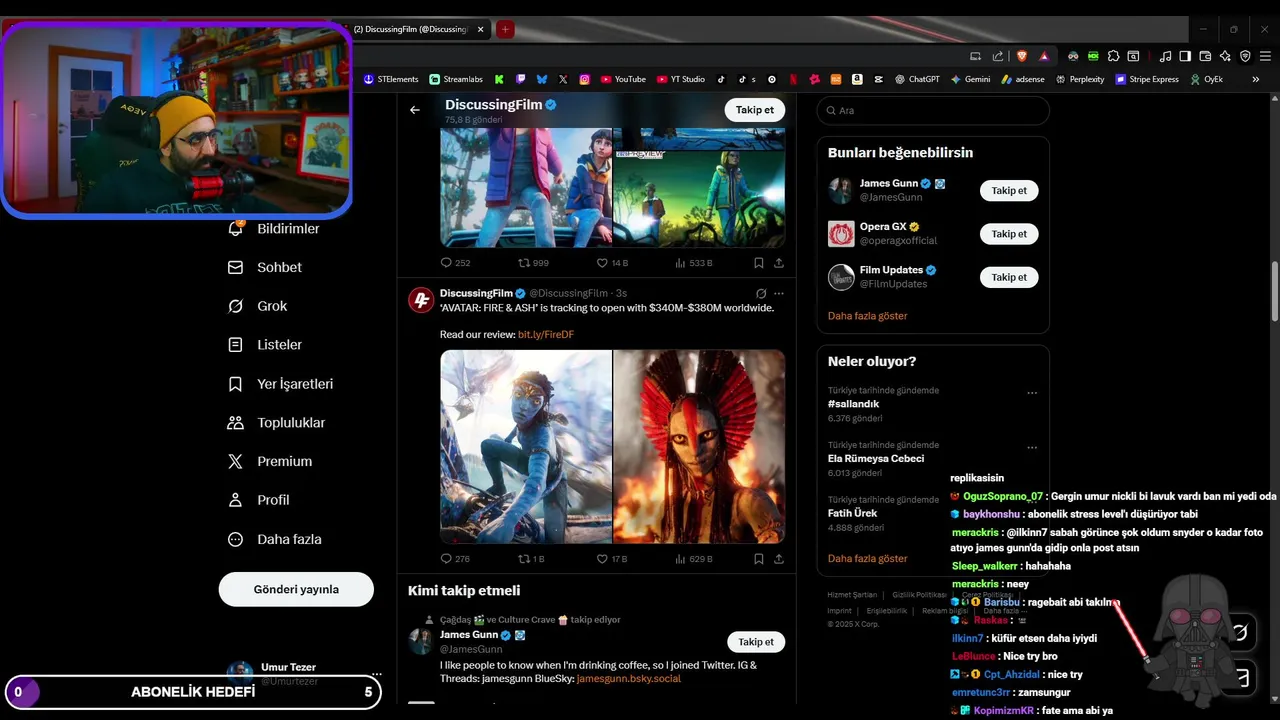1280x720 pixels.
Task: Open the browser hamburger menu
Action: 1265,56
